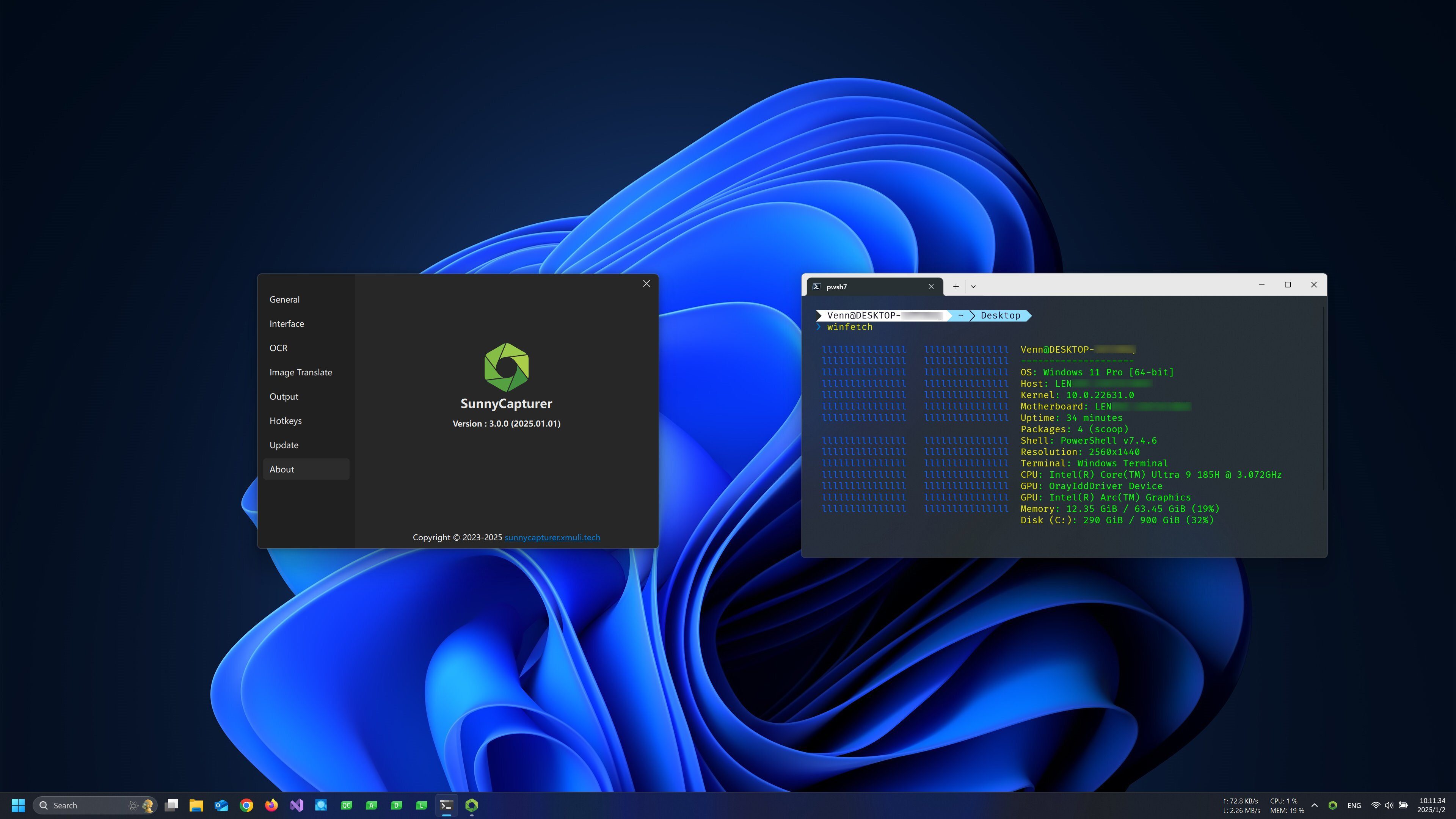Click the Windows Terminal vertical scrollbar
The height and width of the screenshot is (819, 1456).
coord(1323,399)
